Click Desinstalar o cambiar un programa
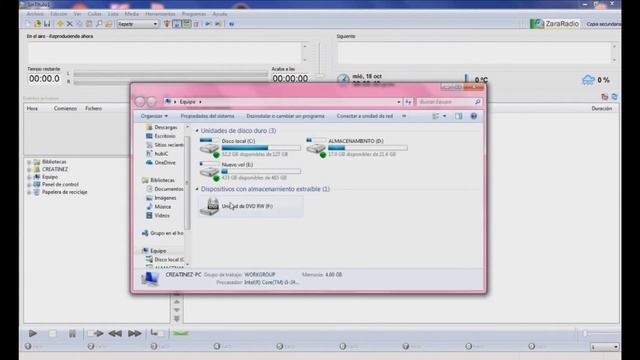The height and width of the screenshot is (360, 640). point(285,116)
